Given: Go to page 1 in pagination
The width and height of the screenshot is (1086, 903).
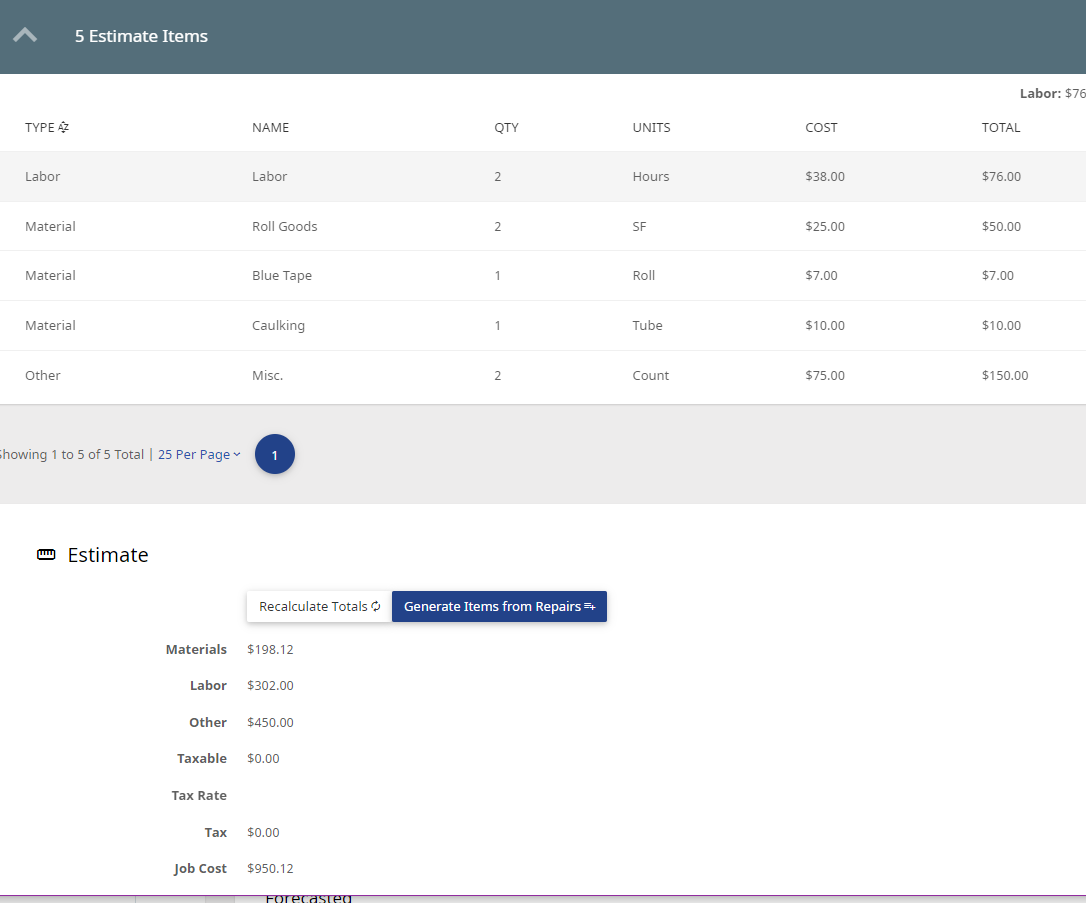Looking at the screenshot, I should click(x=275, y=454).
